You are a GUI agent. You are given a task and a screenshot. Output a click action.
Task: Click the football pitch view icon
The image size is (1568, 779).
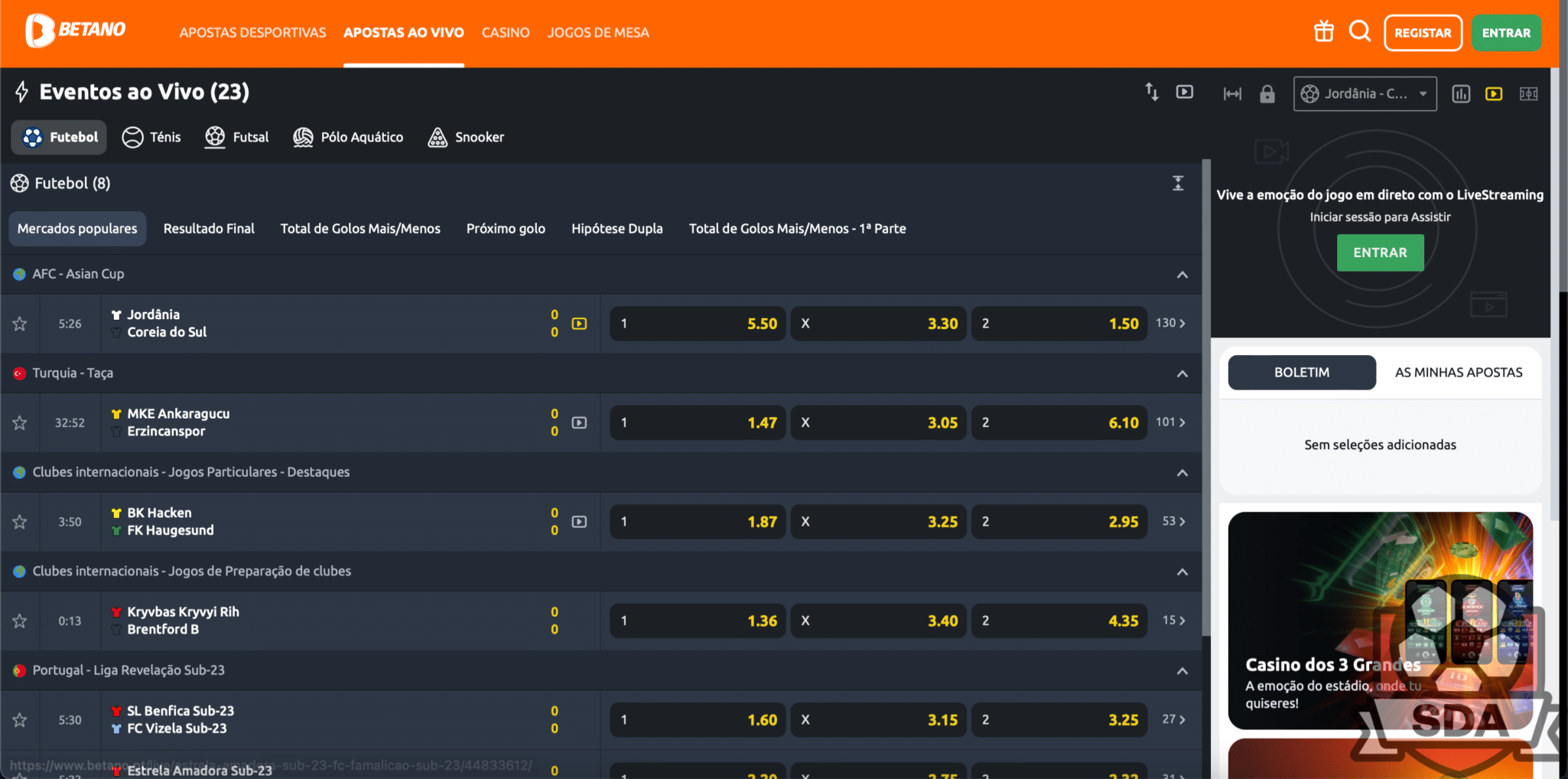(x=1528, y=94)
